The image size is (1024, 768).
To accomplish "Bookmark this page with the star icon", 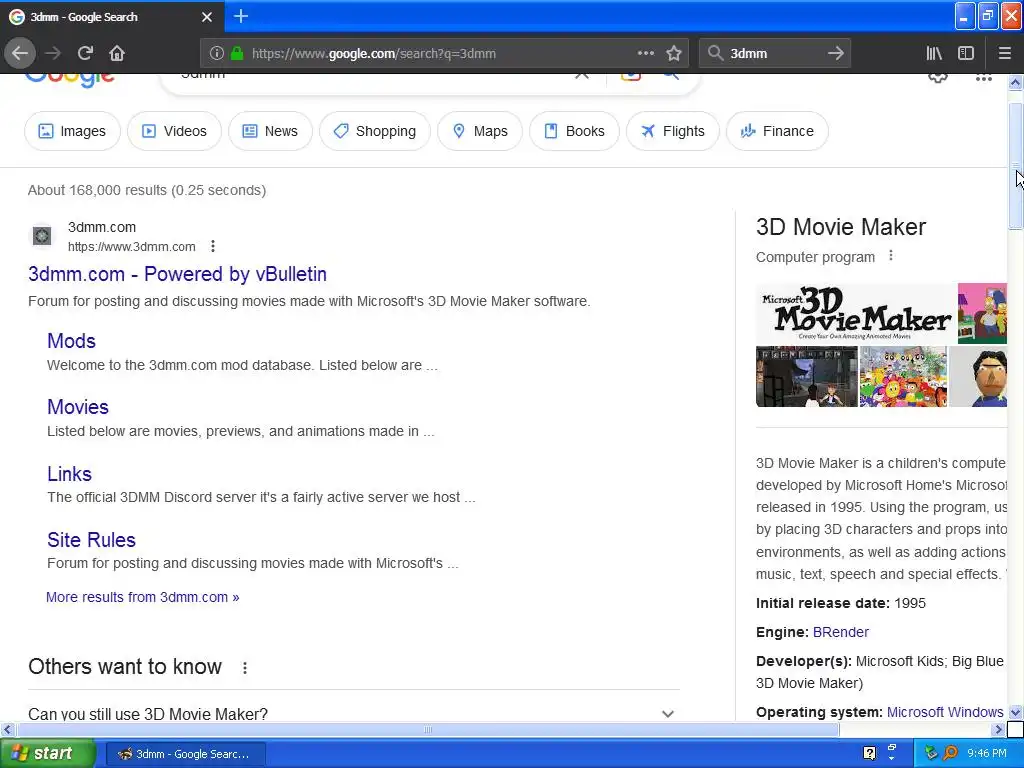I will [674, 53].
